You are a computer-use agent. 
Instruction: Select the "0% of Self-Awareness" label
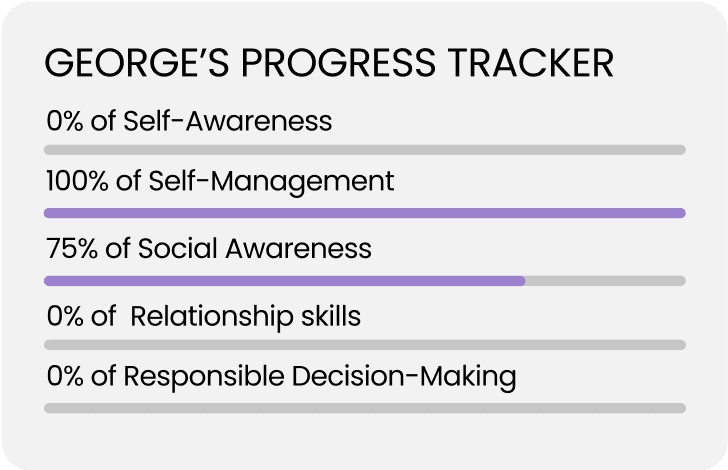coord(188,122)
